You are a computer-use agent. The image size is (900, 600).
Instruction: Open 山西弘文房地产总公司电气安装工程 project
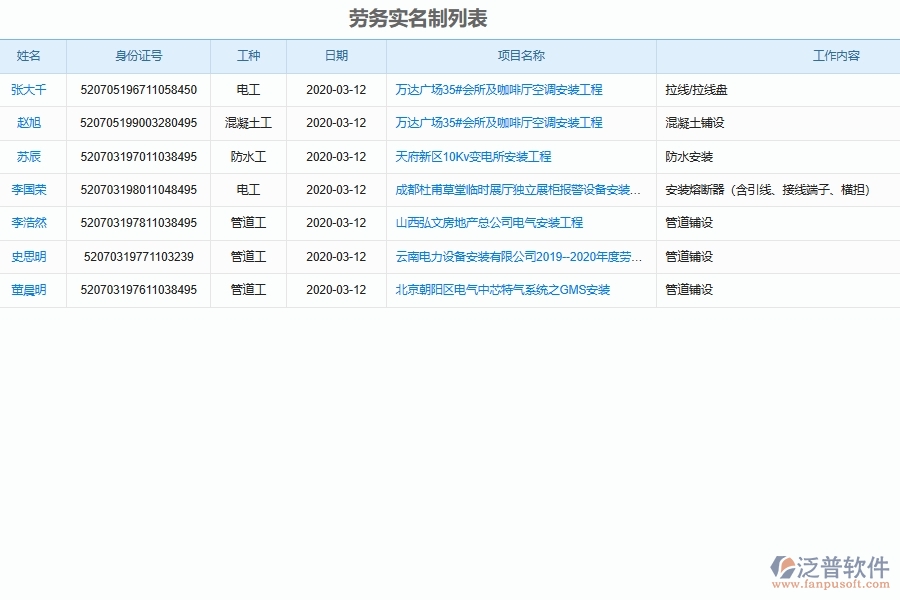[489, 223]
